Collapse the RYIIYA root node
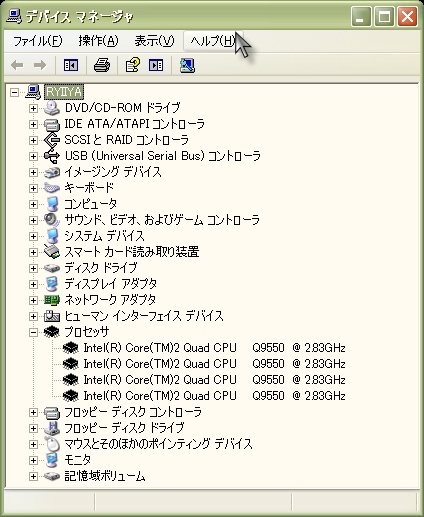The width and height of the screenshot is (424, 517). point(14,92)
